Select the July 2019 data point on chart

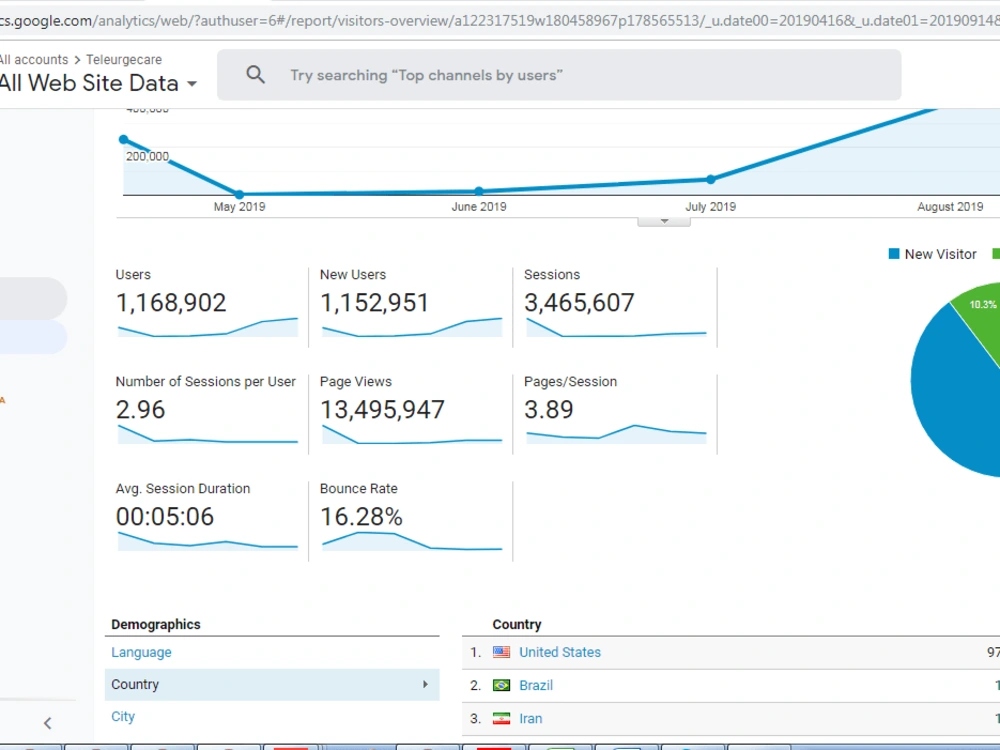click(x=710, y=179)
